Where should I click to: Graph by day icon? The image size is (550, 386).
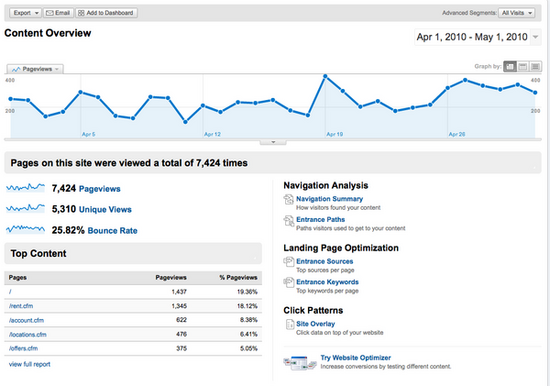point(510,66)
